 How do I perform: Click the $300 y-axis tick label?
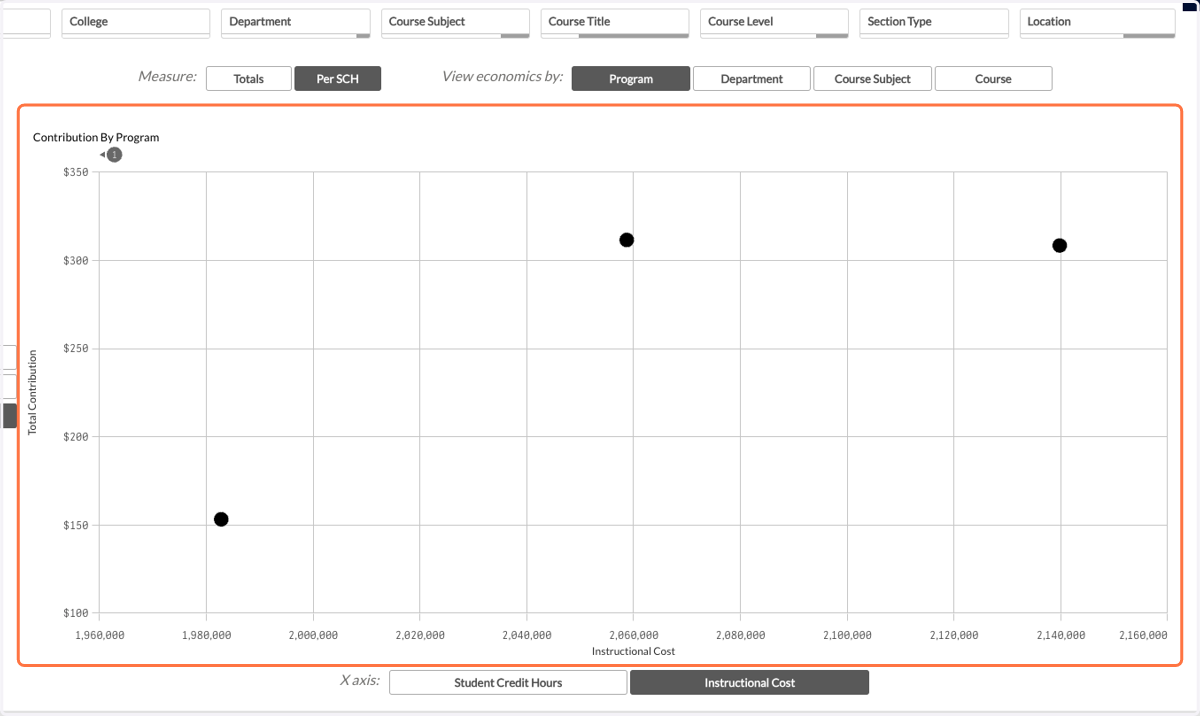pos(77,260)
